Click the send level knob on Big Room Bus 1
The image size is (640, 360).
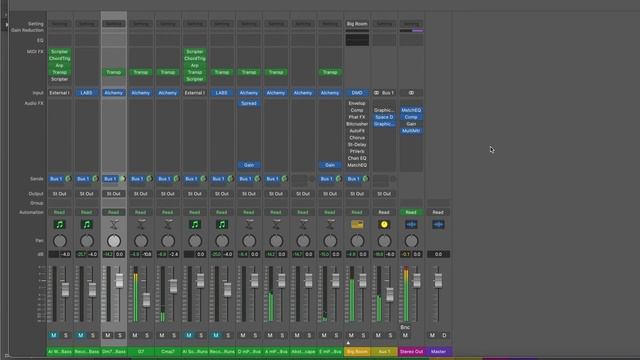tap(366, 179)
